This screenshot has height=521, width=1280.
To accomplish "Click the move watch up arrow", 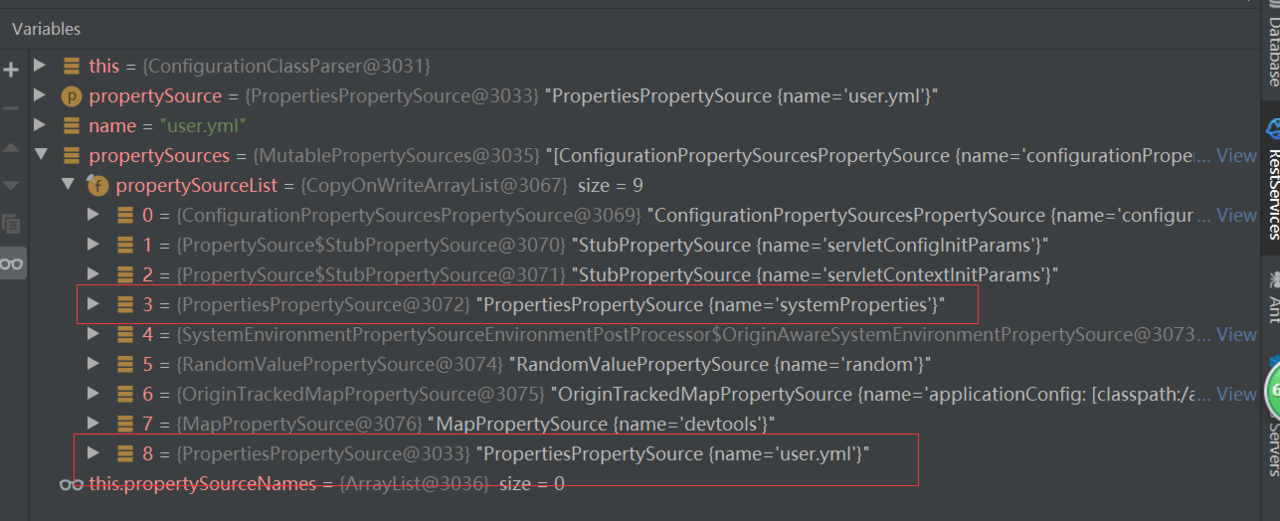I will 11,147.
